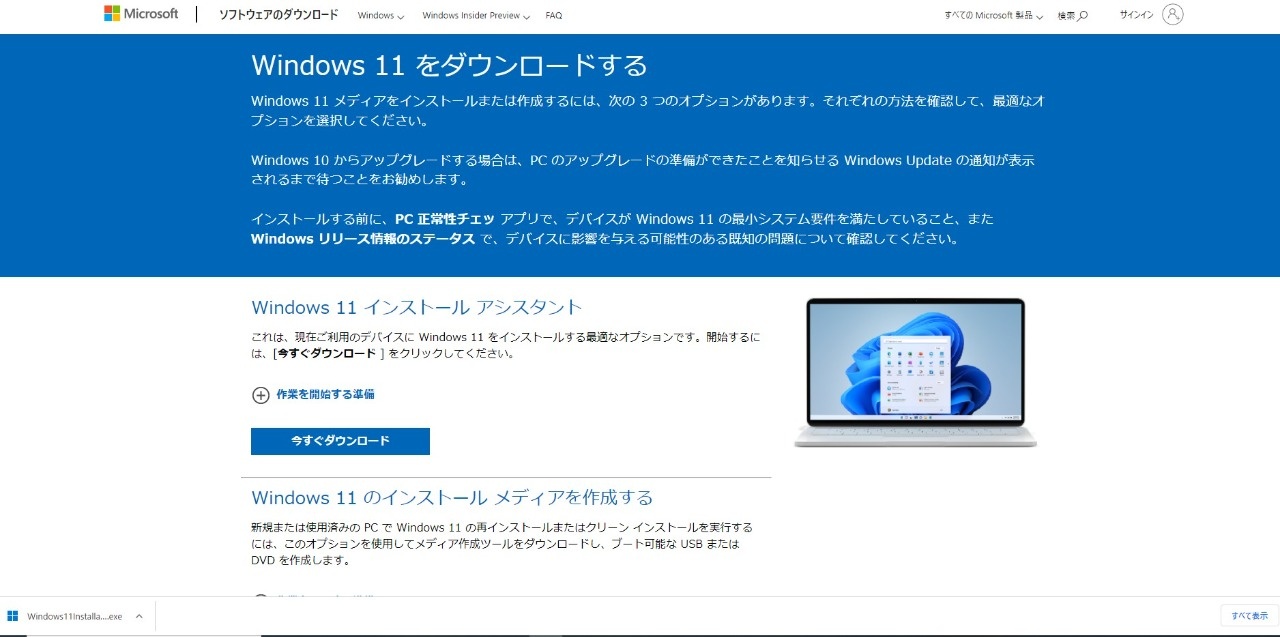Click the Windows 11 をダウンロードする title
The width and height of the screenshot is (1280, 637).
[449, 65]
